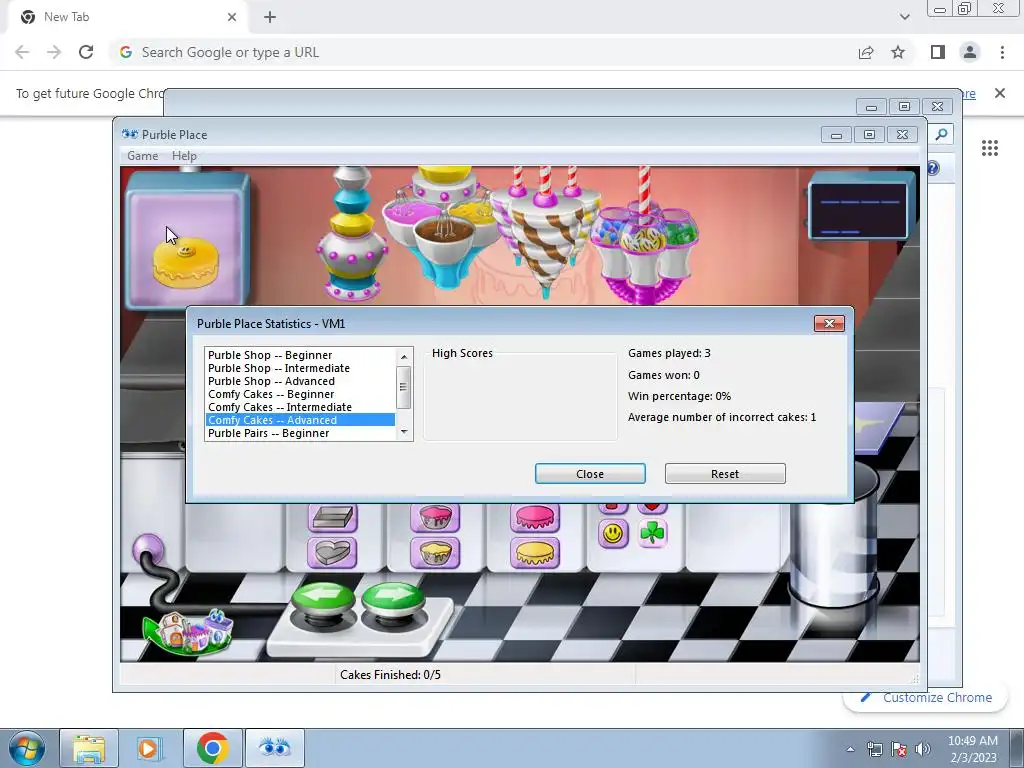The width and height of the screenshot is (1024, 768).
Task: Open Windows Explorer from taskbar
Action: coord(89,748)
